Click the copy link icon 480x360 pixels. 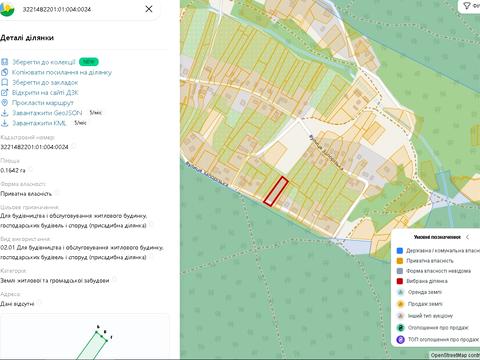(4, 72)
